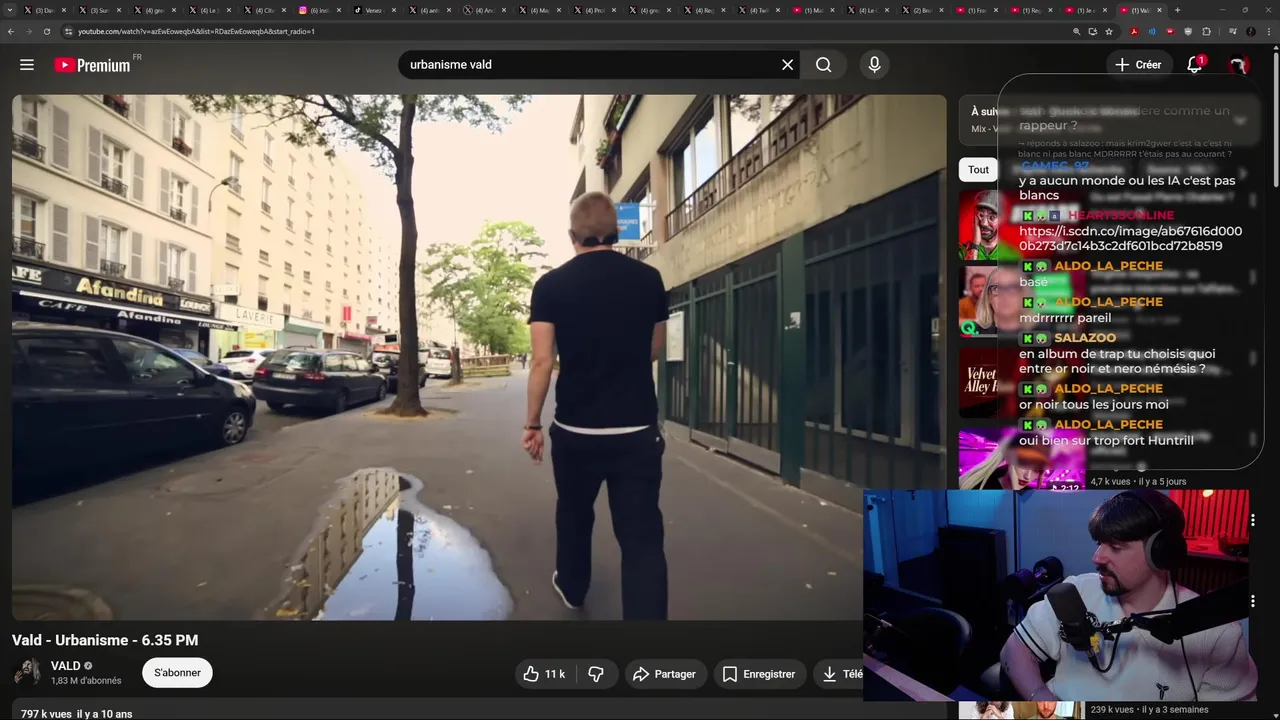
Task: Open the three-dot browser menu
Action: [x=1269, y=31]
